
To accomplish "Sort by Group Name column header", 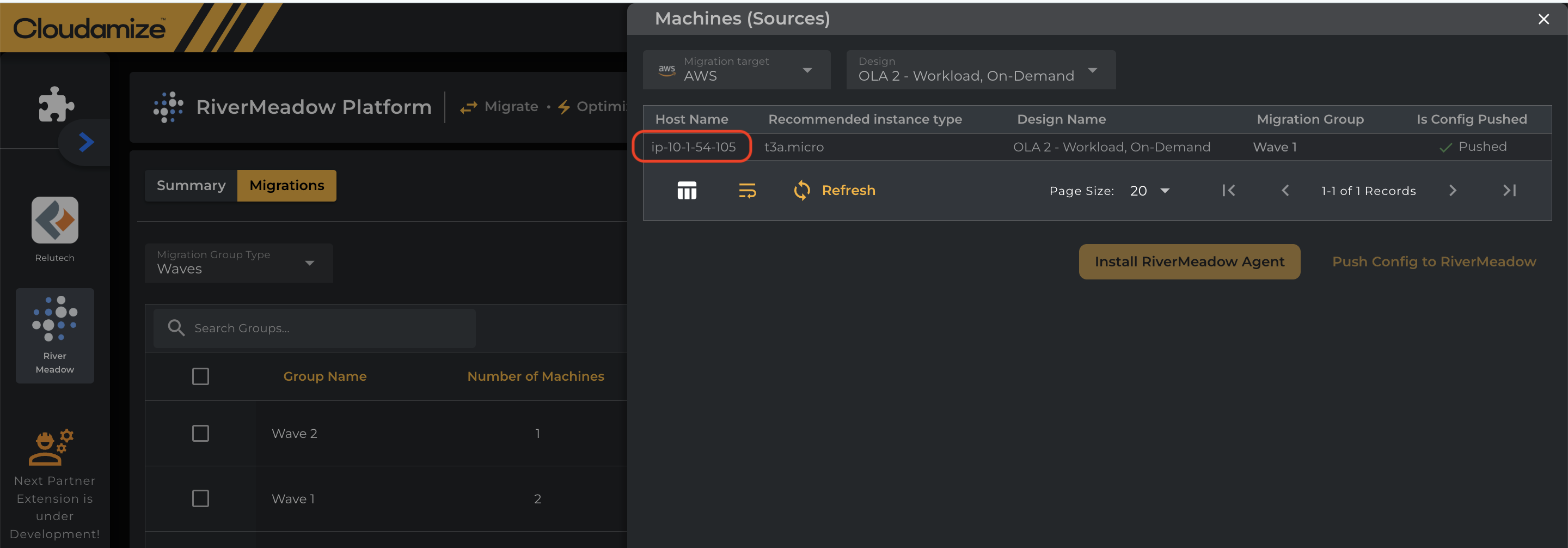I will click(x=325, y=376).
